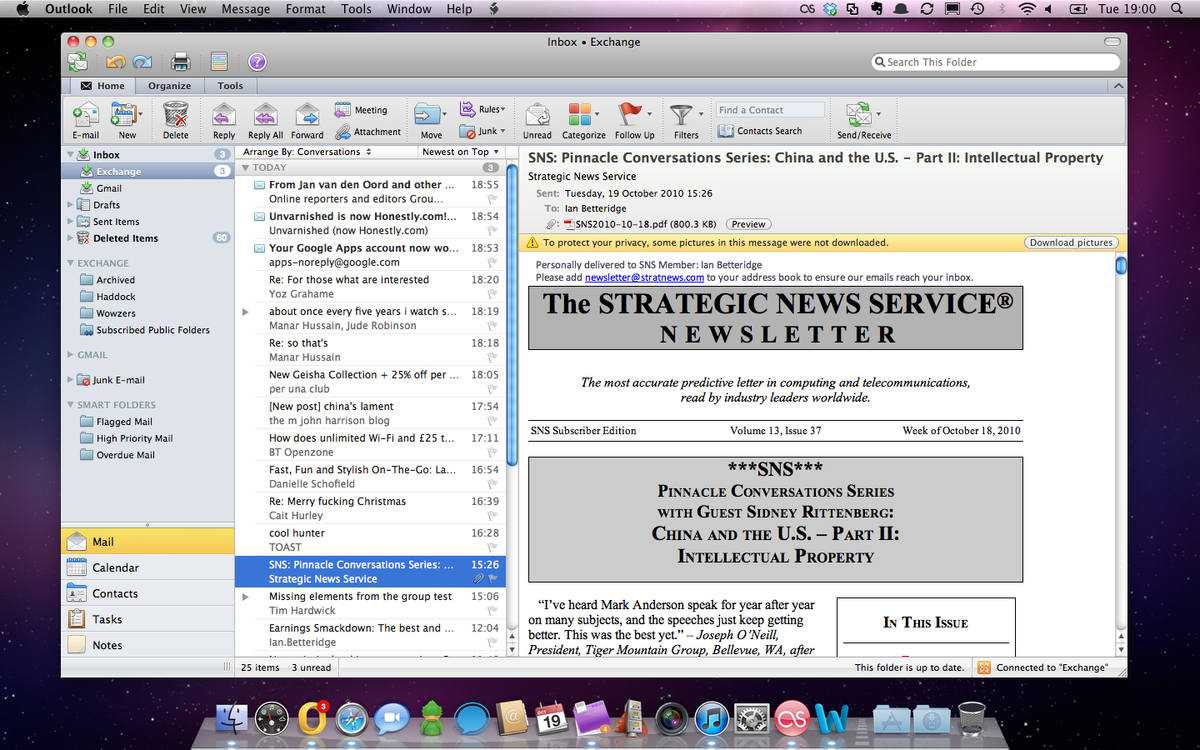The height and width of the screenshot is (750, 1200).
Task: Open the Format menu
Action: 305,9
